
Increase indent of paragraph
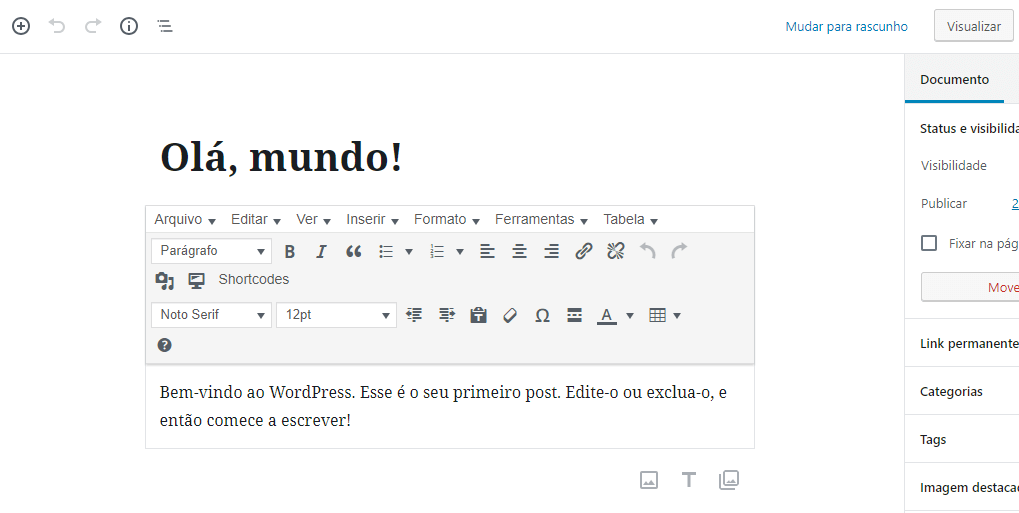pyautogui.click(x=446, y=315)
